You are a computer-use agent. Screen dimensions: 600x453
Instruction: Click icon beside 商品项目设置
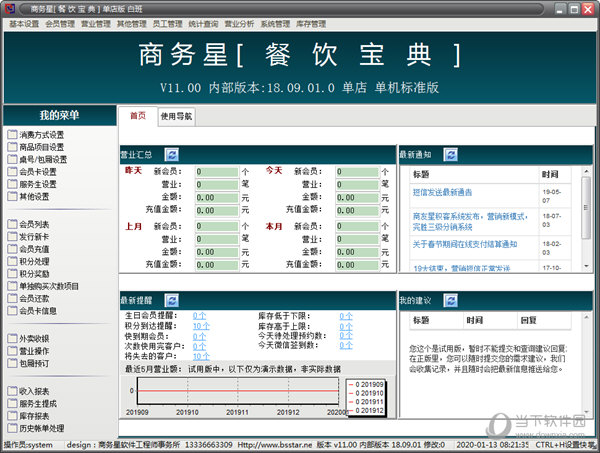tap(13, 147)
